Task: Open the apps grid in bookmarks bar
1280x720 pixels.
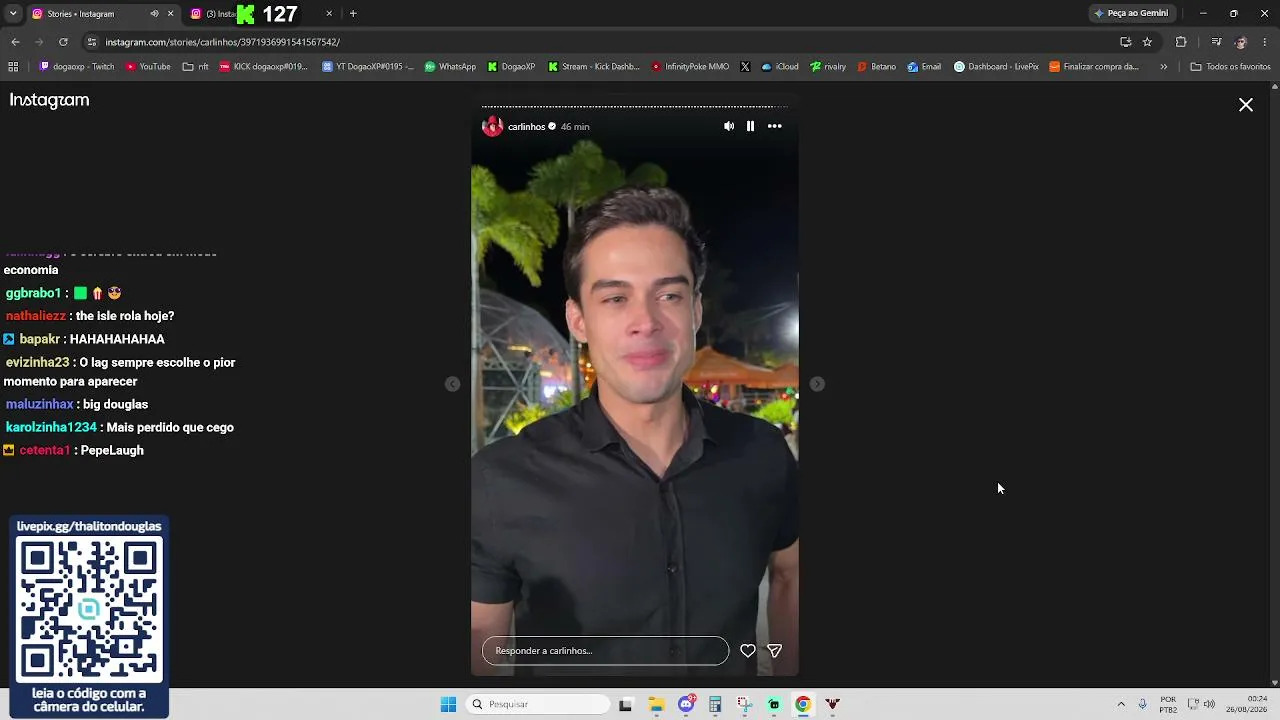Action: tap(13, 67)
